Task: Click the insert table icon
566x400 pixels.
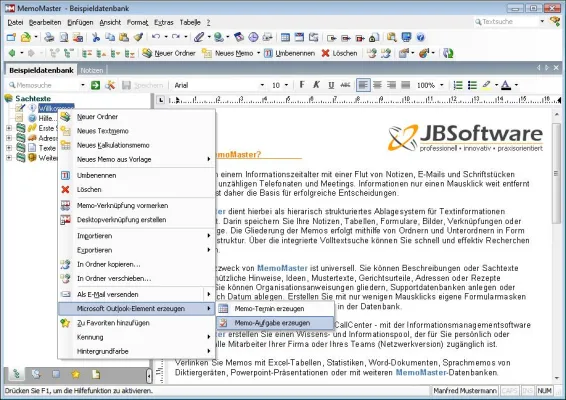Action: (285, 37)
